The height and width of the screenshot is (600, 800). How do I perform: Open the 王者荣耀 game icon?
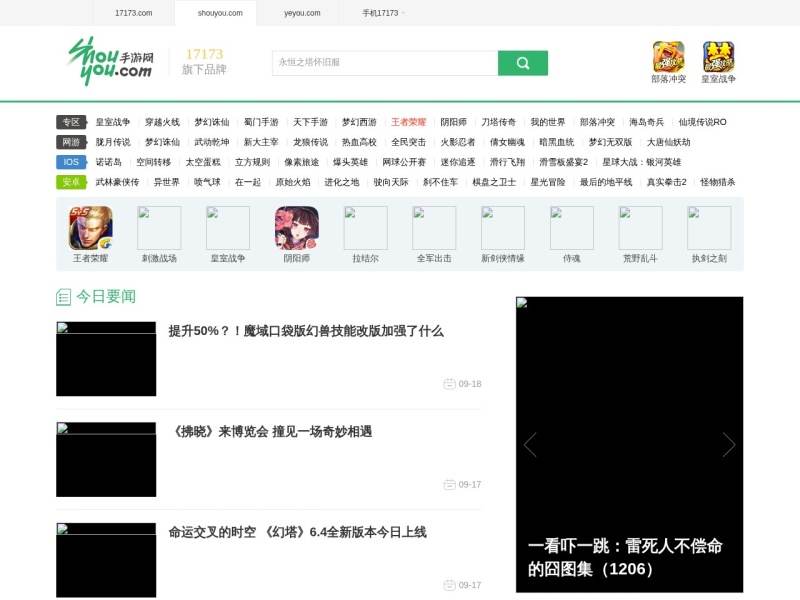click(90, 228)
